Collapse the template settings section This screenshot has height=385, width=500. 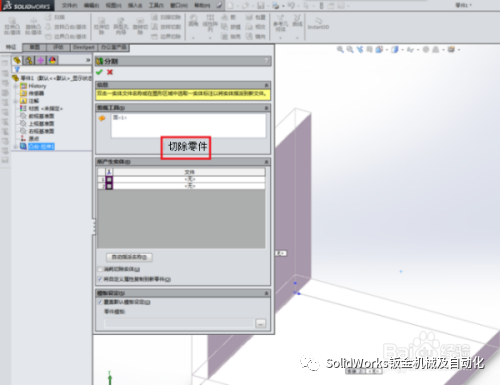[266, 293]
